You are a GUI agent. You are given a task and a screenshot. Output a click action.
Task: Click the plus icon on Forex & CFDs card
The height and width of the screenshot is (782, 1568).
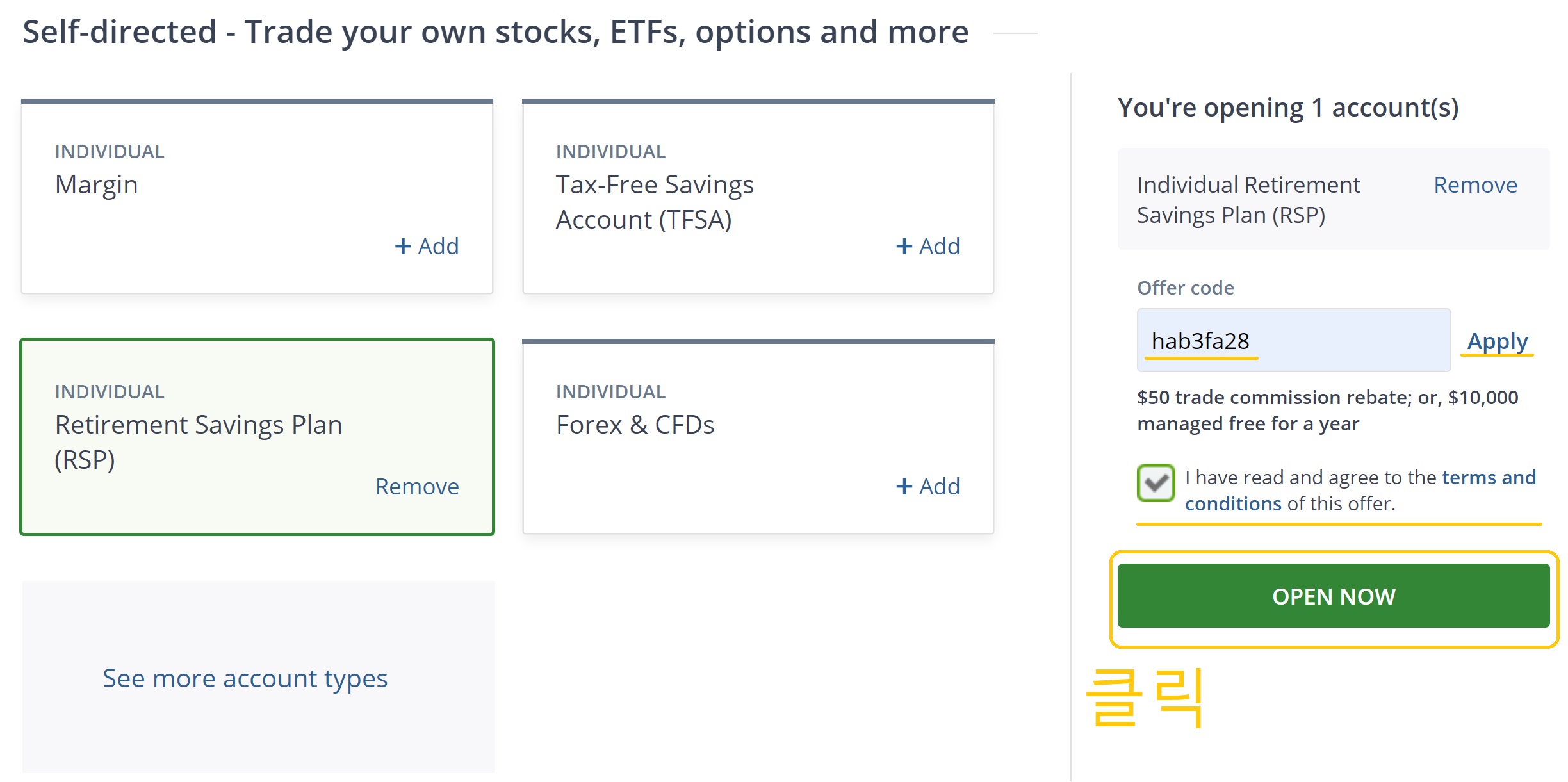click(904, 486)
